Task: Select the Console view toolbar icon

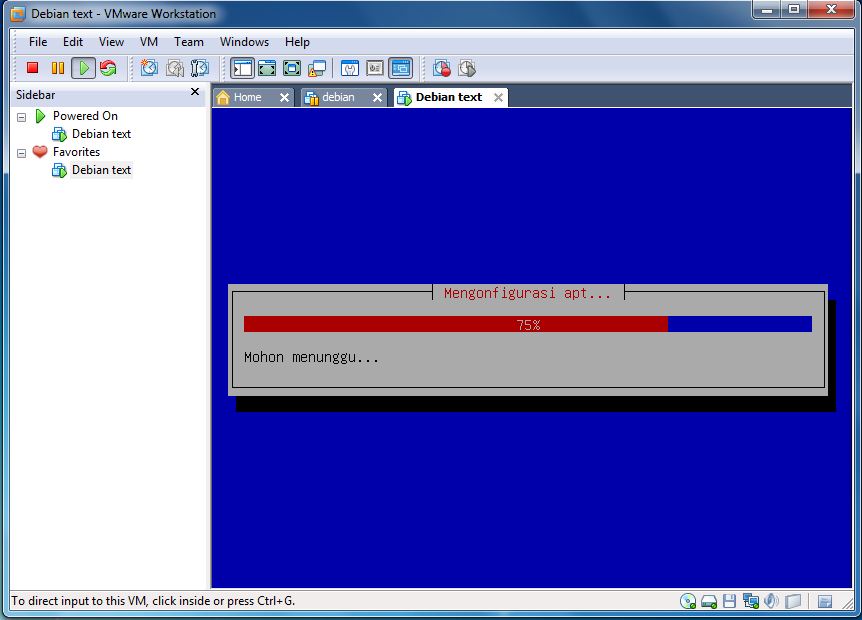Action: click(400, 68)
